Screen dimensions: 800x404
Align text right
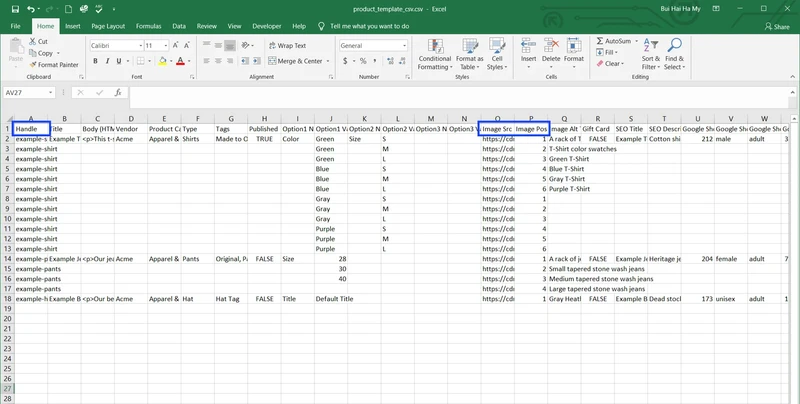(230, 61)
